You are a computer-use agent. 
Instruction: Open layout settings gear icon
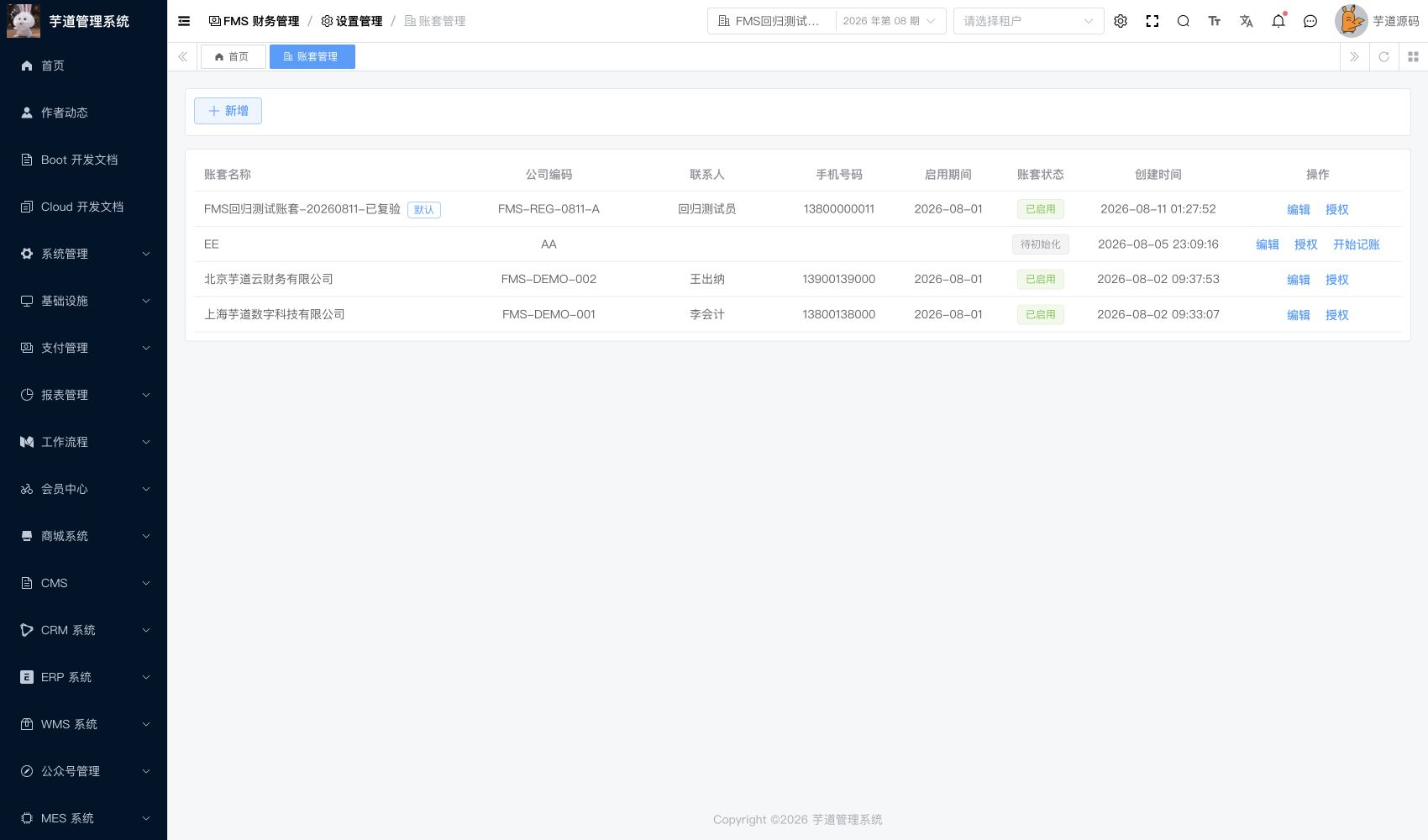(x=1121, y=21)
